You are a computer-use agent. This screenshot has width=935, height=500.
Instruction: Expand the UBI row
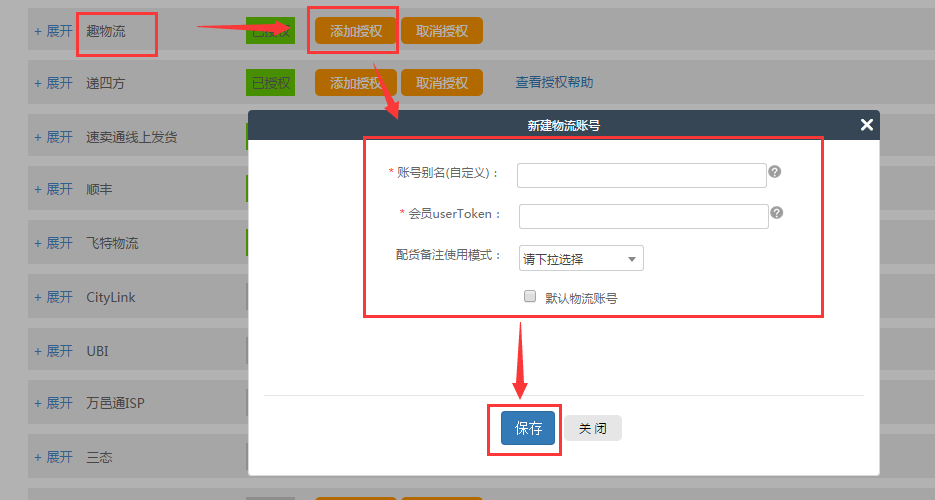click(54, 351)
